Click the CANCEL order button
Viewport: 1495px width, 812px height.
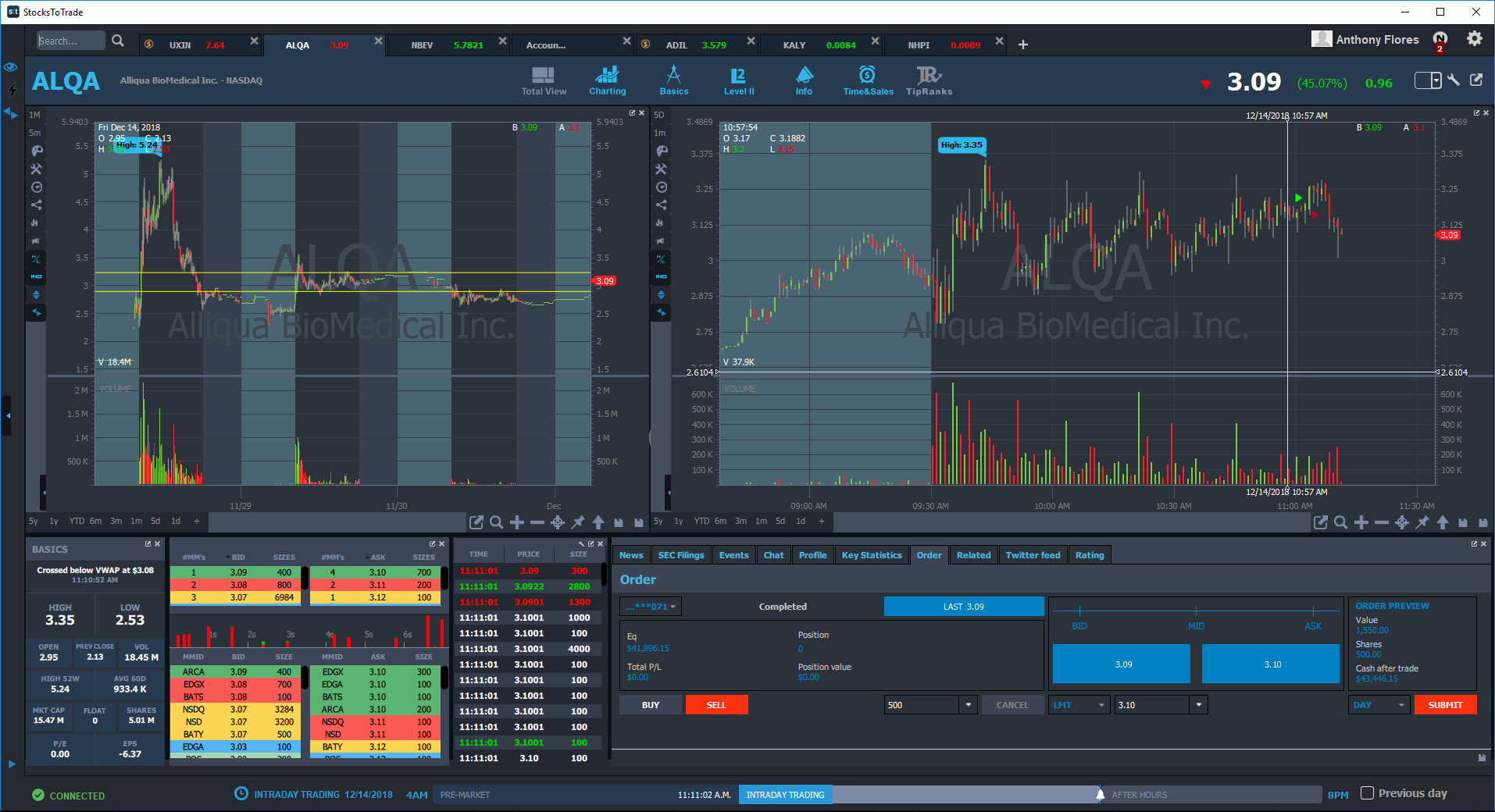point(1012,705)
